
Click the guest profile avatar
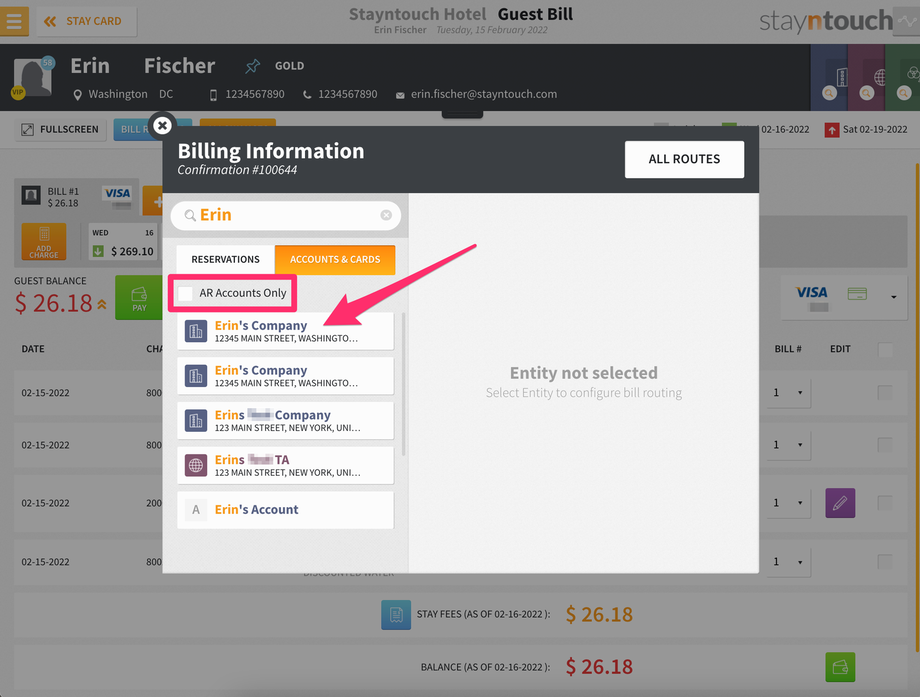[32, 77]
